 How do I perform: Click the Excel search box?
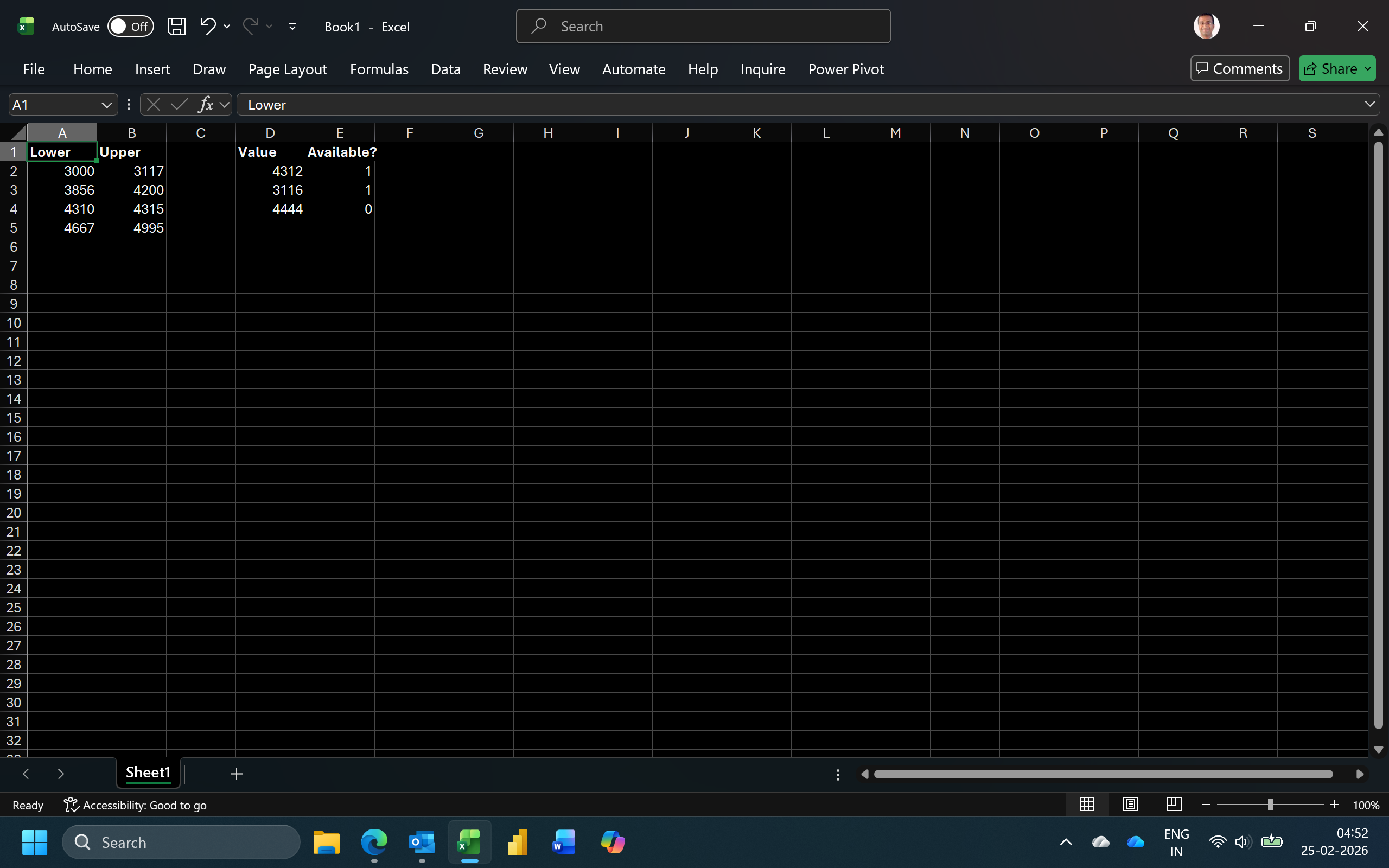[x=703, y=27]
